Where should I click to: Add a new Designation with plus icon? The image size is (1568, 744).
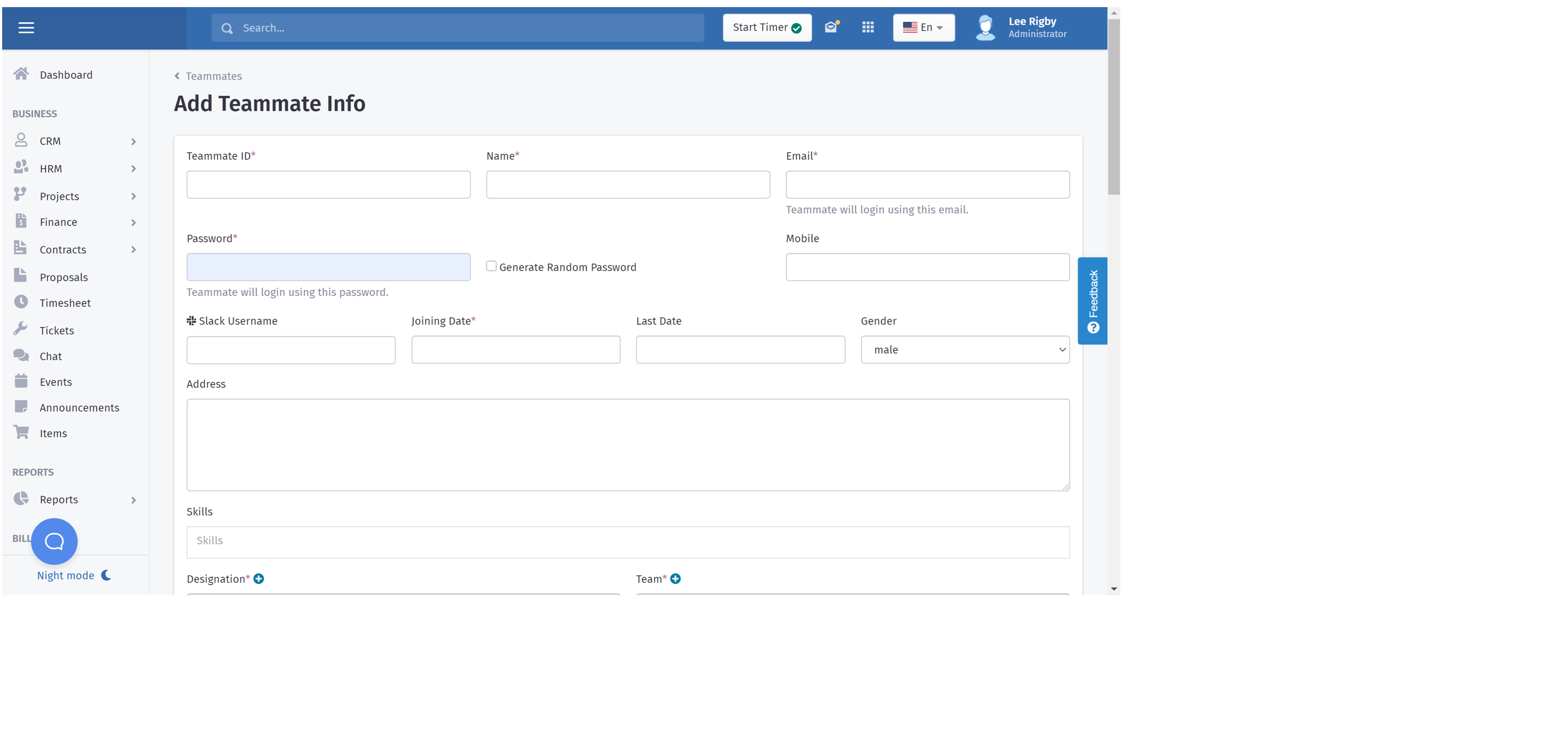259,579
